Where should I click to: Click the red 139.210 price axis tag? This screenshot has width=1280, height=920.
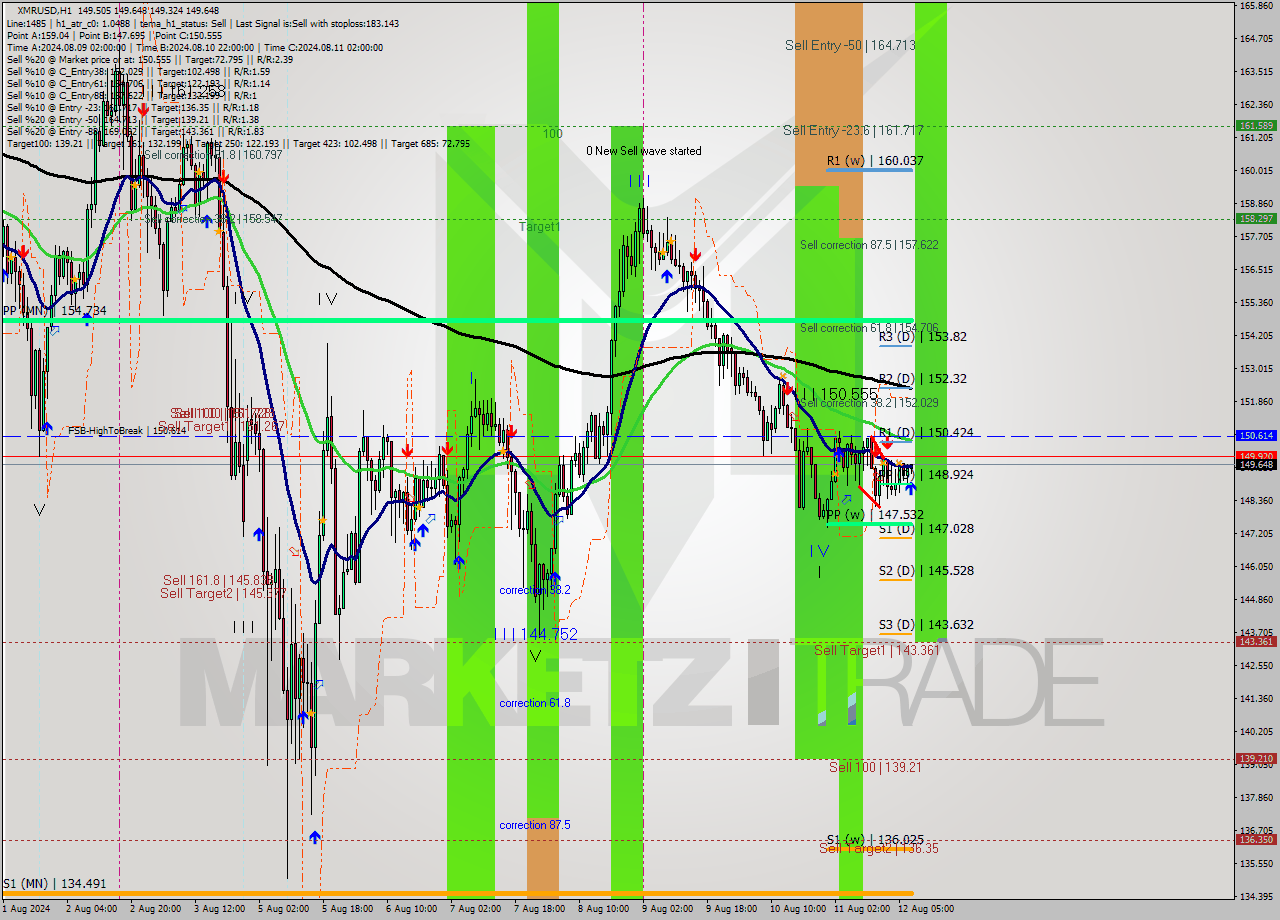[x=1256, y=759]
